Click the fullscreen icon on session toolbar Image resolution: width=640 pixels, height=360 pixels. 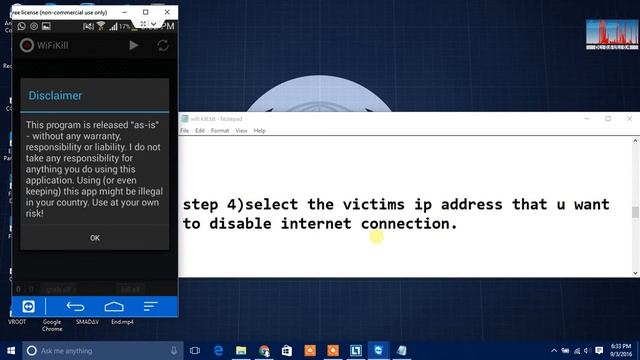143,24
